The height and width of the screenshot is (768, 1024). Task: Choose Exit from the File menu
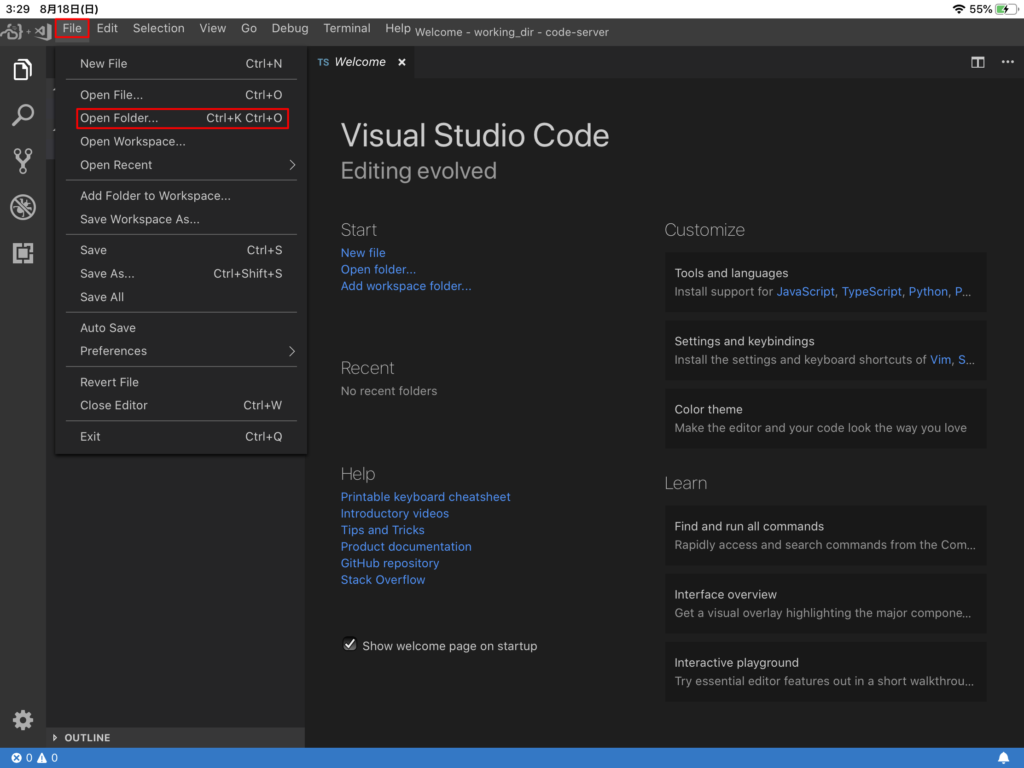tap(182, 436)
